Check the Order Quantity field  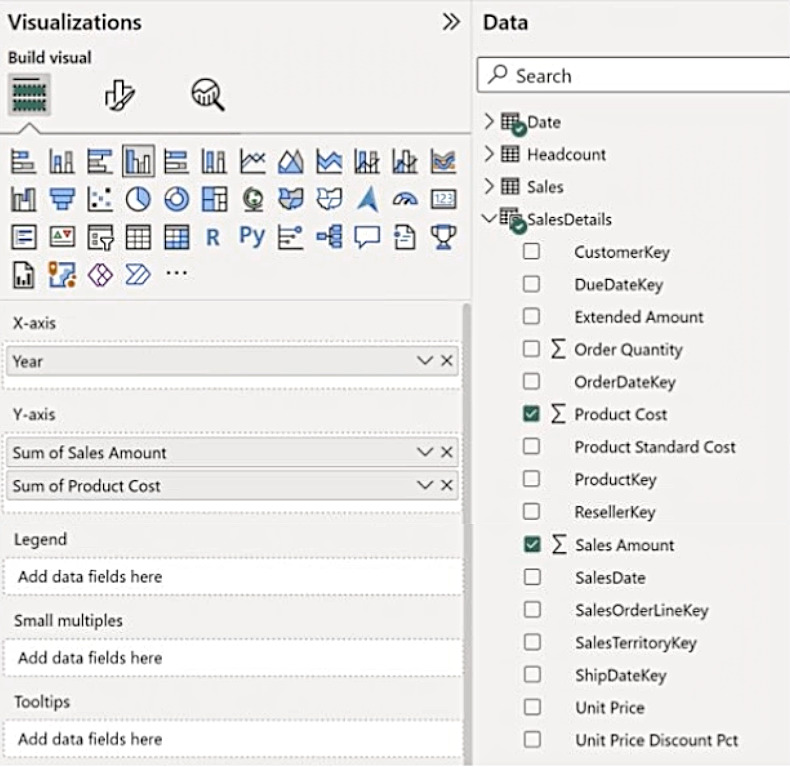tap(531, 349)
